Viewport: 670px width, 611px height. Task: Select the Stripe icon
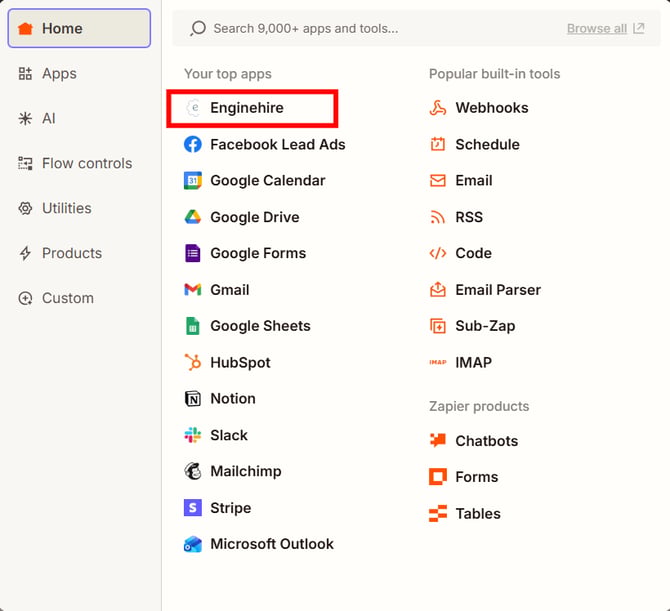(x=193, y=508)
